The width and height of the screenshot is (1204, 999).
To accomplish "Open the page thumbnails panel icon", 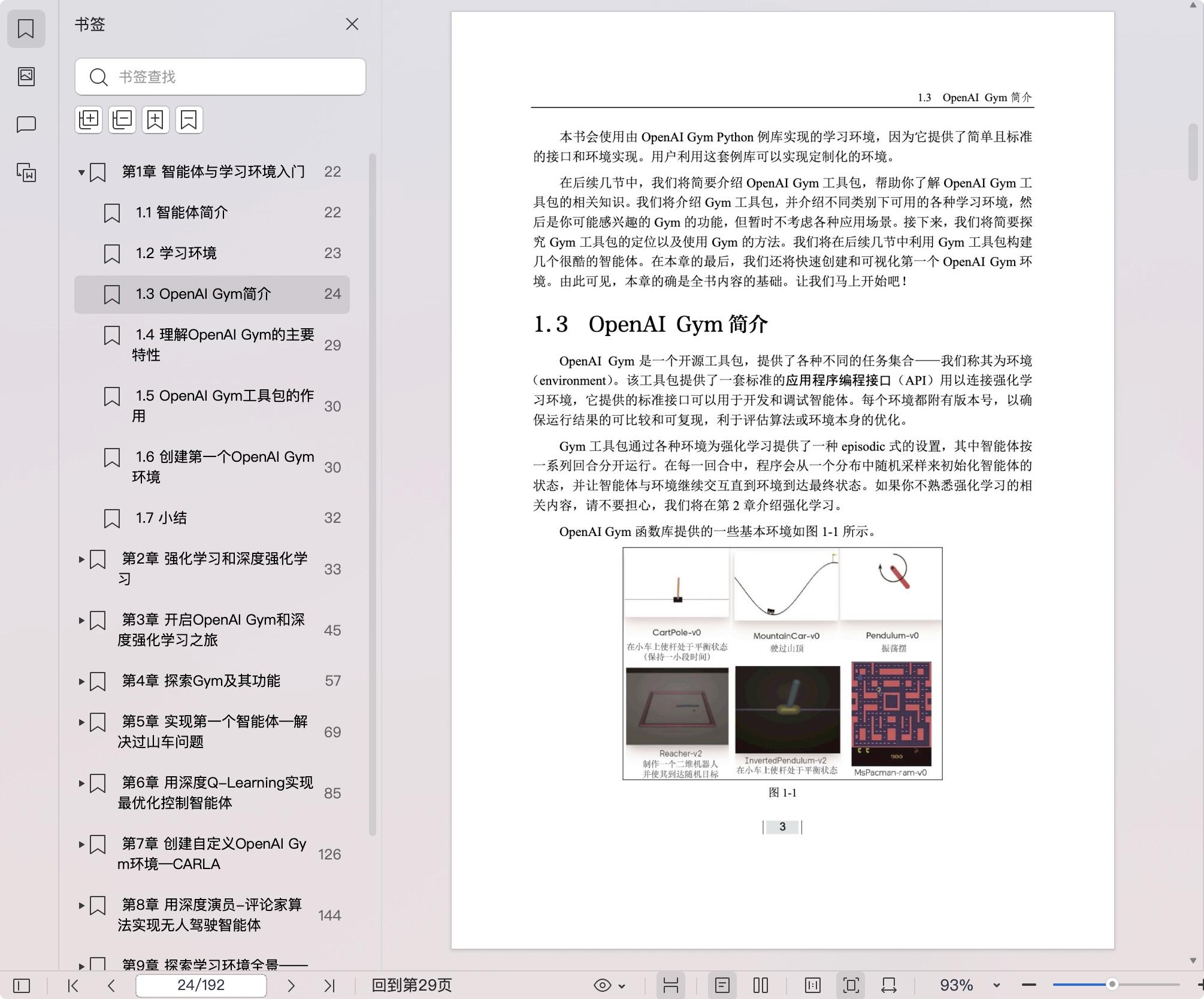I will (26, 76).
